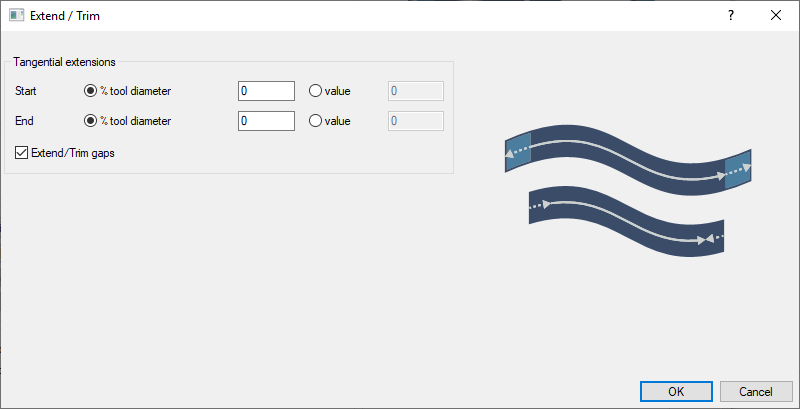Image resolution: width=800 pixels, height=409 pixels.
Task: Focus the End % tool diameter field
Action: coord(266,121)
